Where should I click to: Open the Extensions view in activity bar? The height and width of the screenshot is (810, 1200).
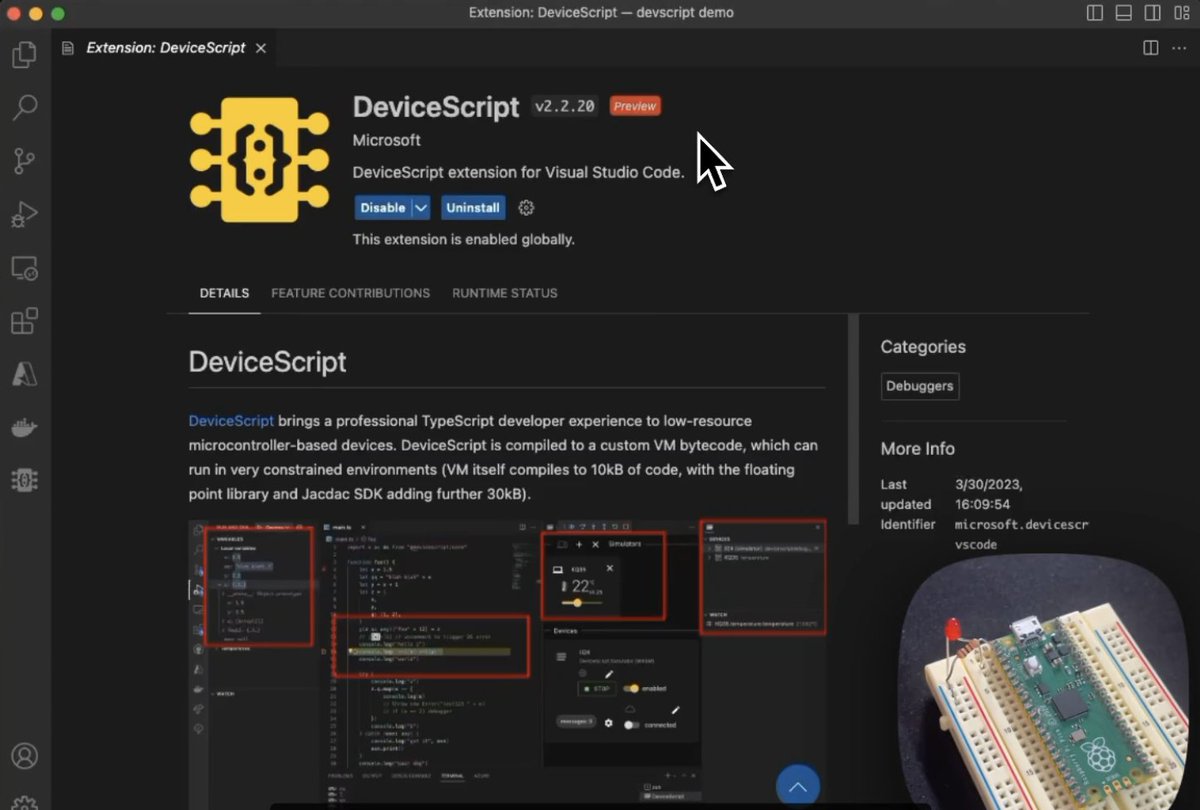(24, 321)
